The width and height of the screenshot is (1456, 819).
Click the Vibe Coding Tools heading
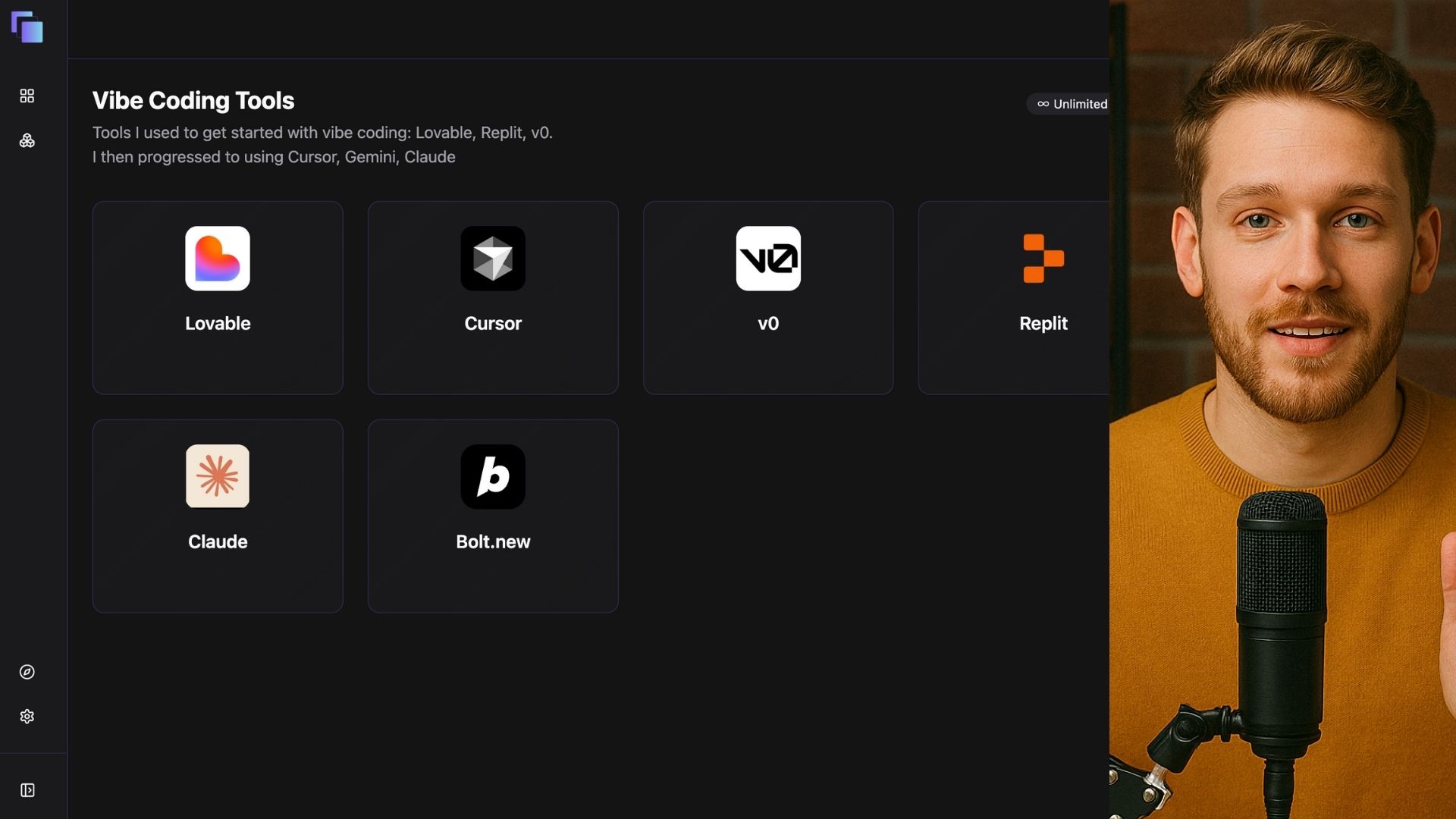point(193,101)
